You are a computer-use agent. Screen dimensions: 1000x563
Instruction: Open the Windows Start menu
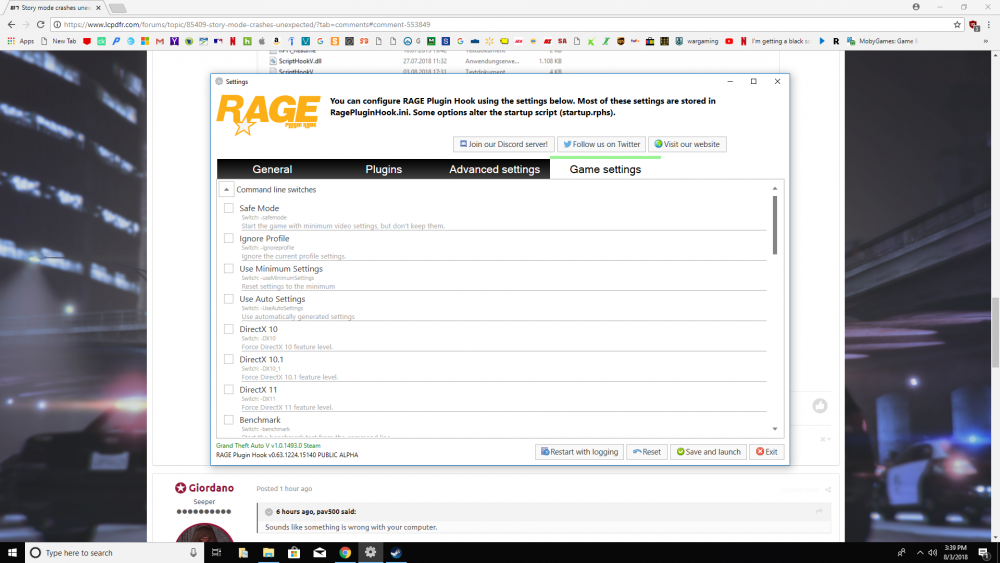point(12,553)
